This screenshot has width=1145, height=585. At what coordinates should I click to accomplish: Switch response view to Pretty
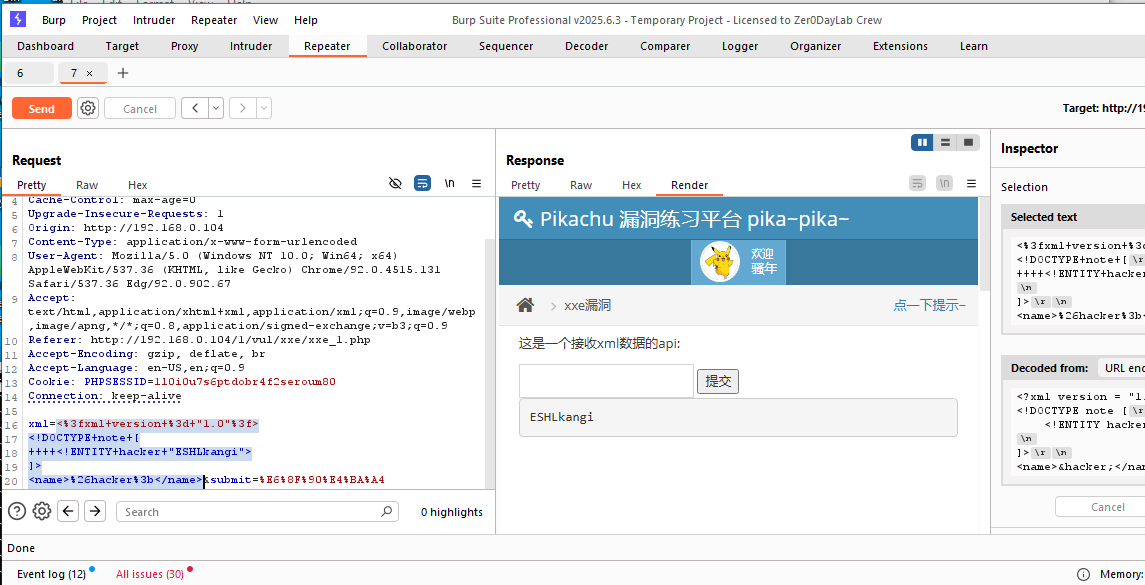pos(526,185)
